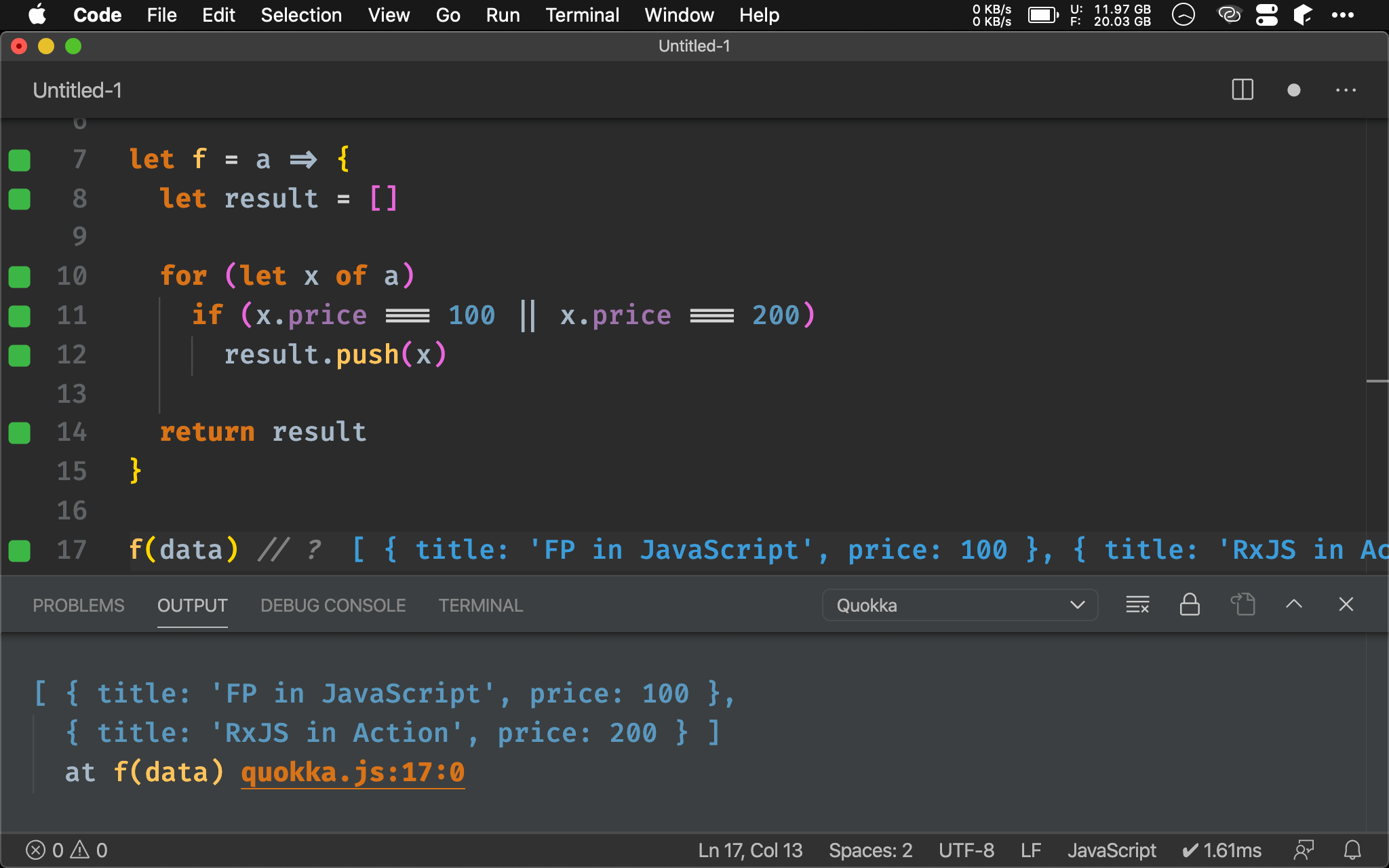Click errors and warnings status indicator
The height and width of the screenshot is (868, 1389).
pos(66,850)
